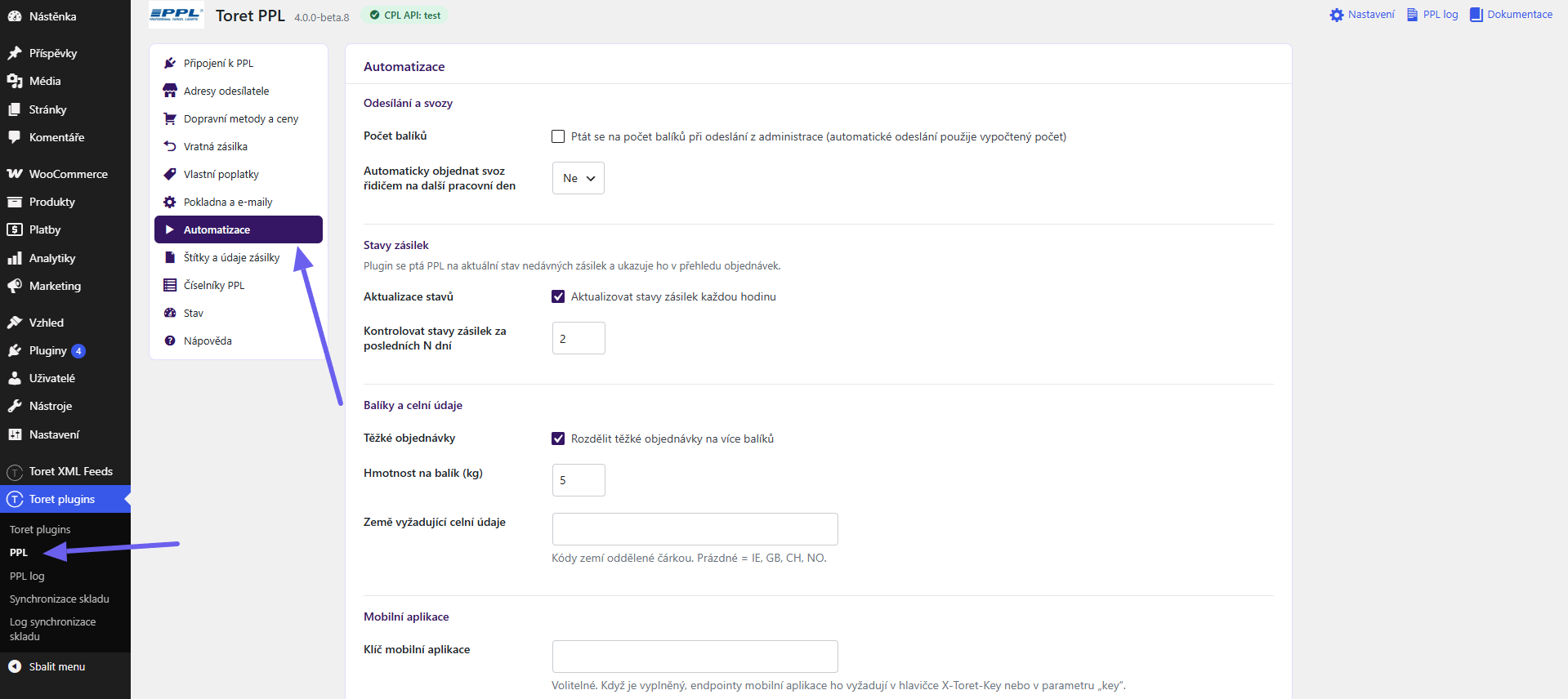The height and width of the screenshot is (699, 1568).
Task: Click the Nástroje wrench icon
Action: [15, 406]
